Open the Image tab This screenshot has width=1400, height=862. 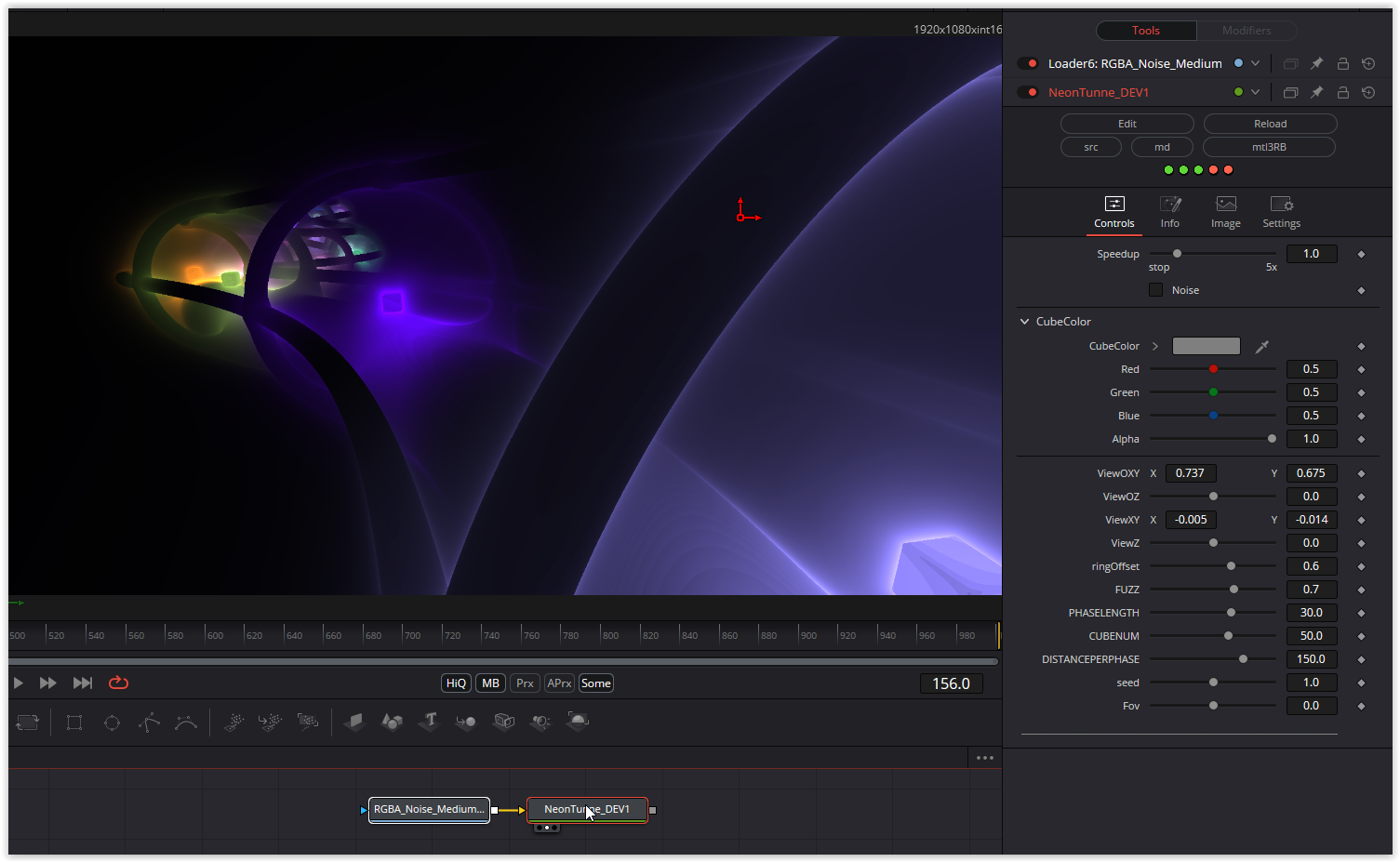pos(1226,213)
